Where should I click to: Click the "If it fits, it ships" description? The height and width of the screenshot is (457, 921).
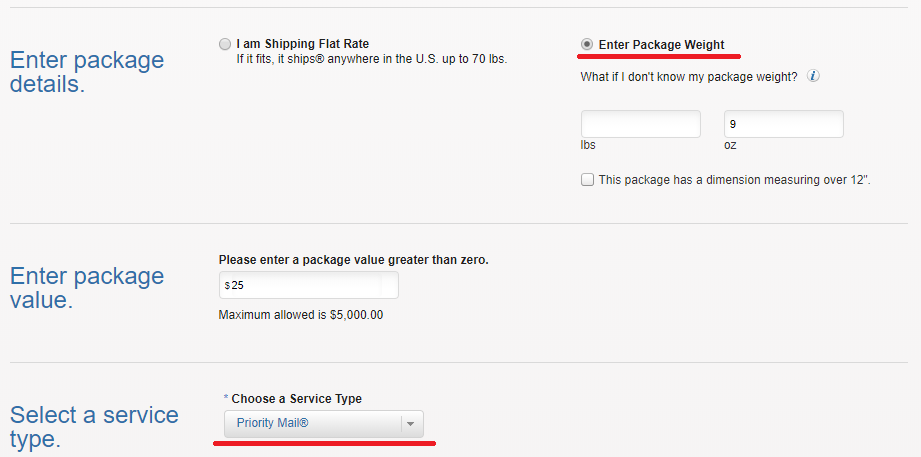coord(365,59)
